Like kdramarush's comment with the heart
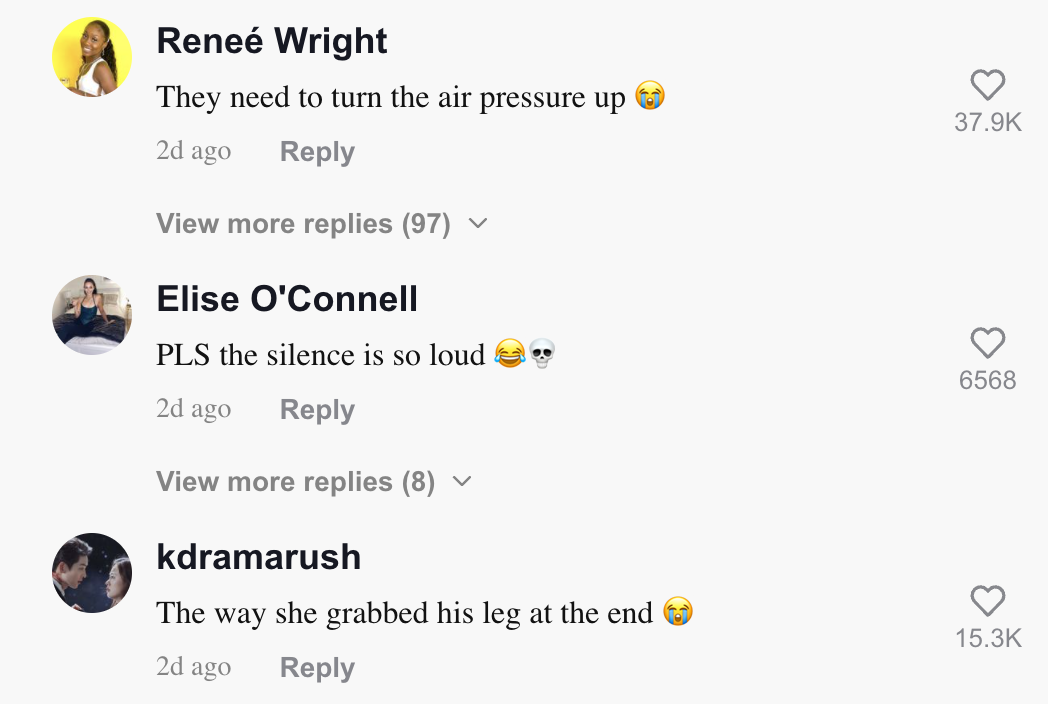This screenshot has height=704, width=1048. [987, 602]
